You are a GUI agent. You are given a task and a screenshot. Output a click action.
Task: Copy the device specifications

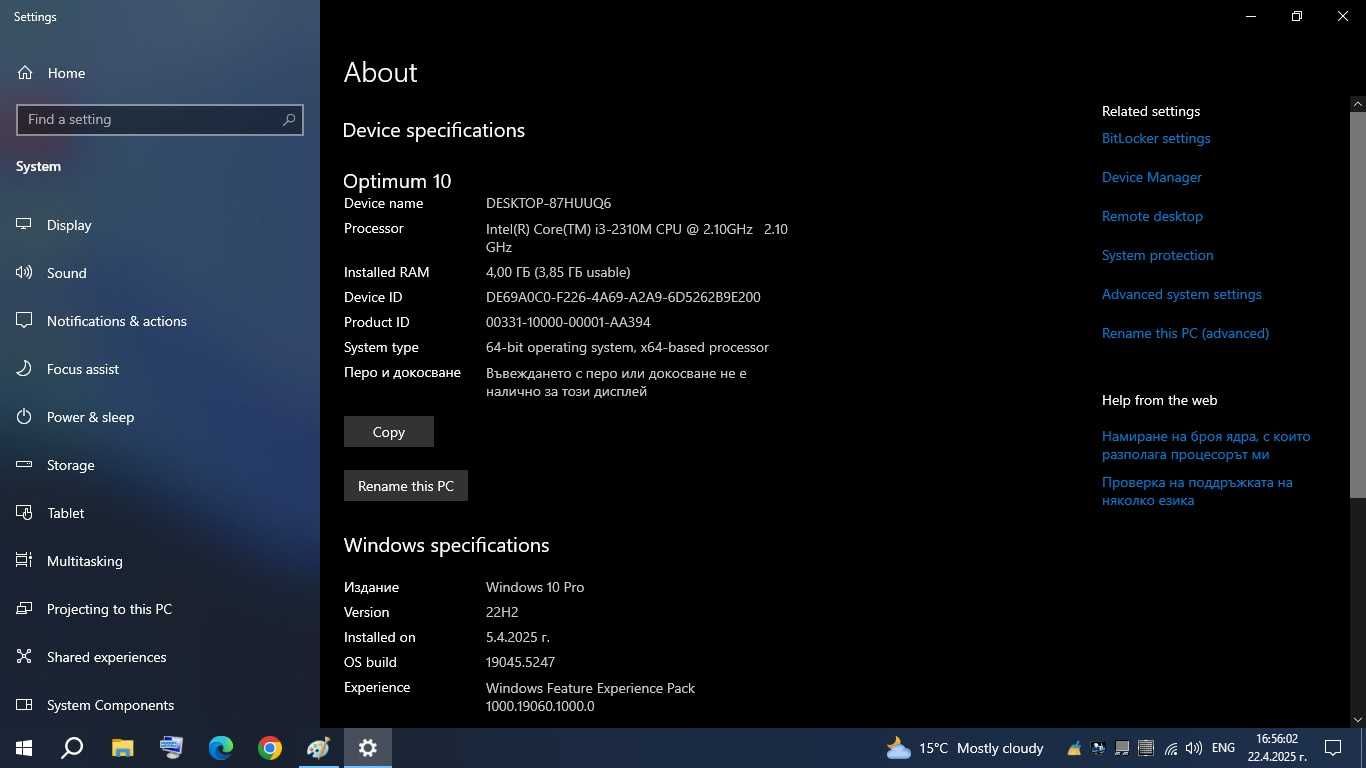tap(389, 432)
